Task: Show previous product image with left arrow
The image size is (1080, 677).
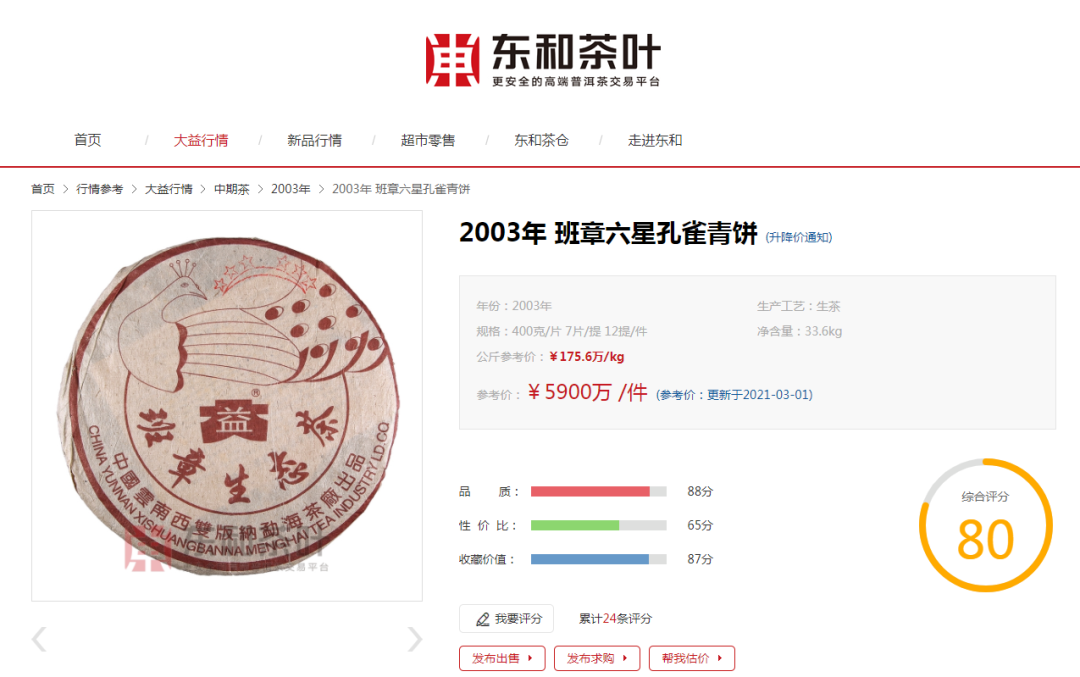Action: tap(39, 639)
